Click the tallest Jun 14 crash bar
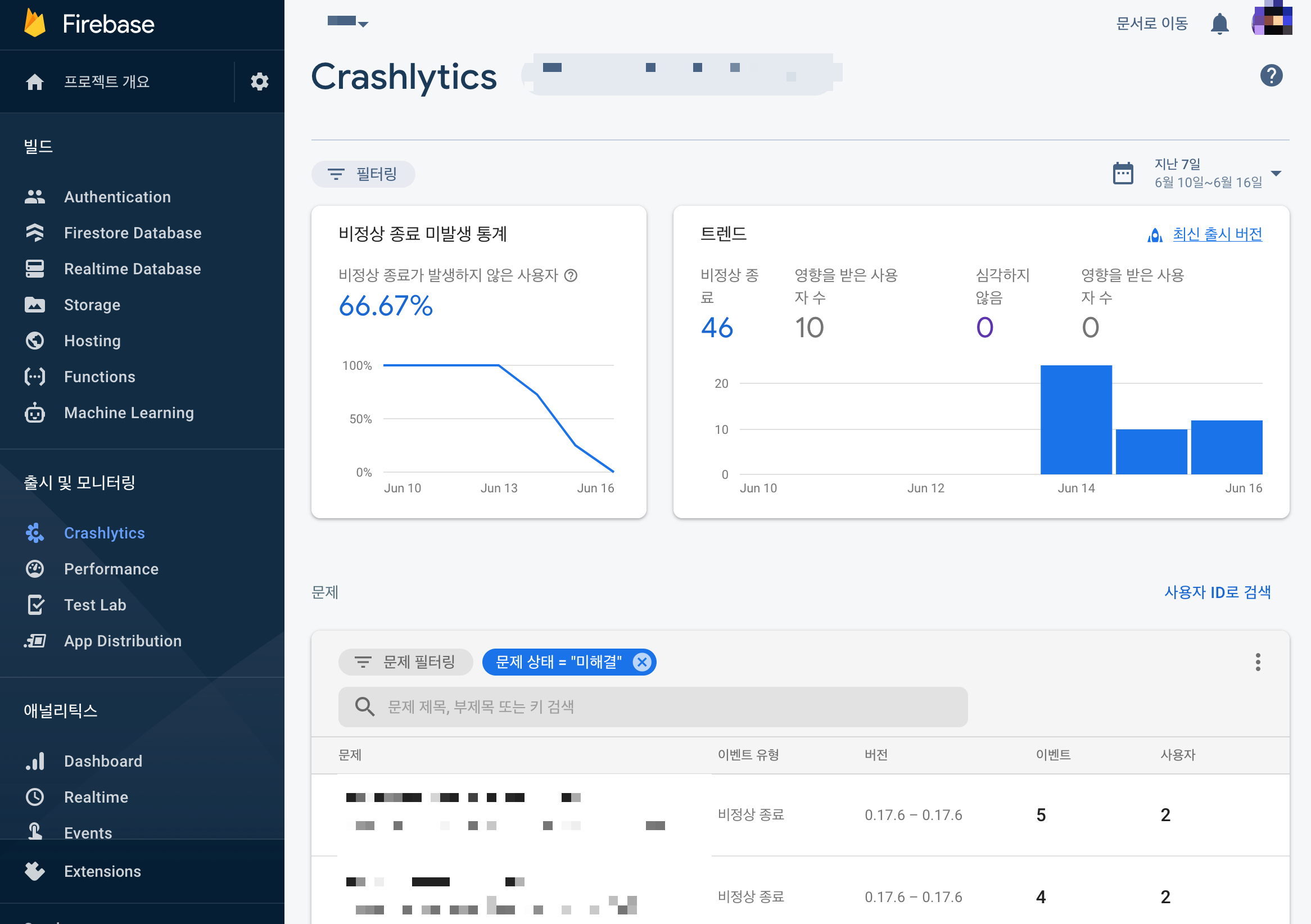This screenshot has width=1311, height=924. pyautogui.click(x=1076, y=419)
